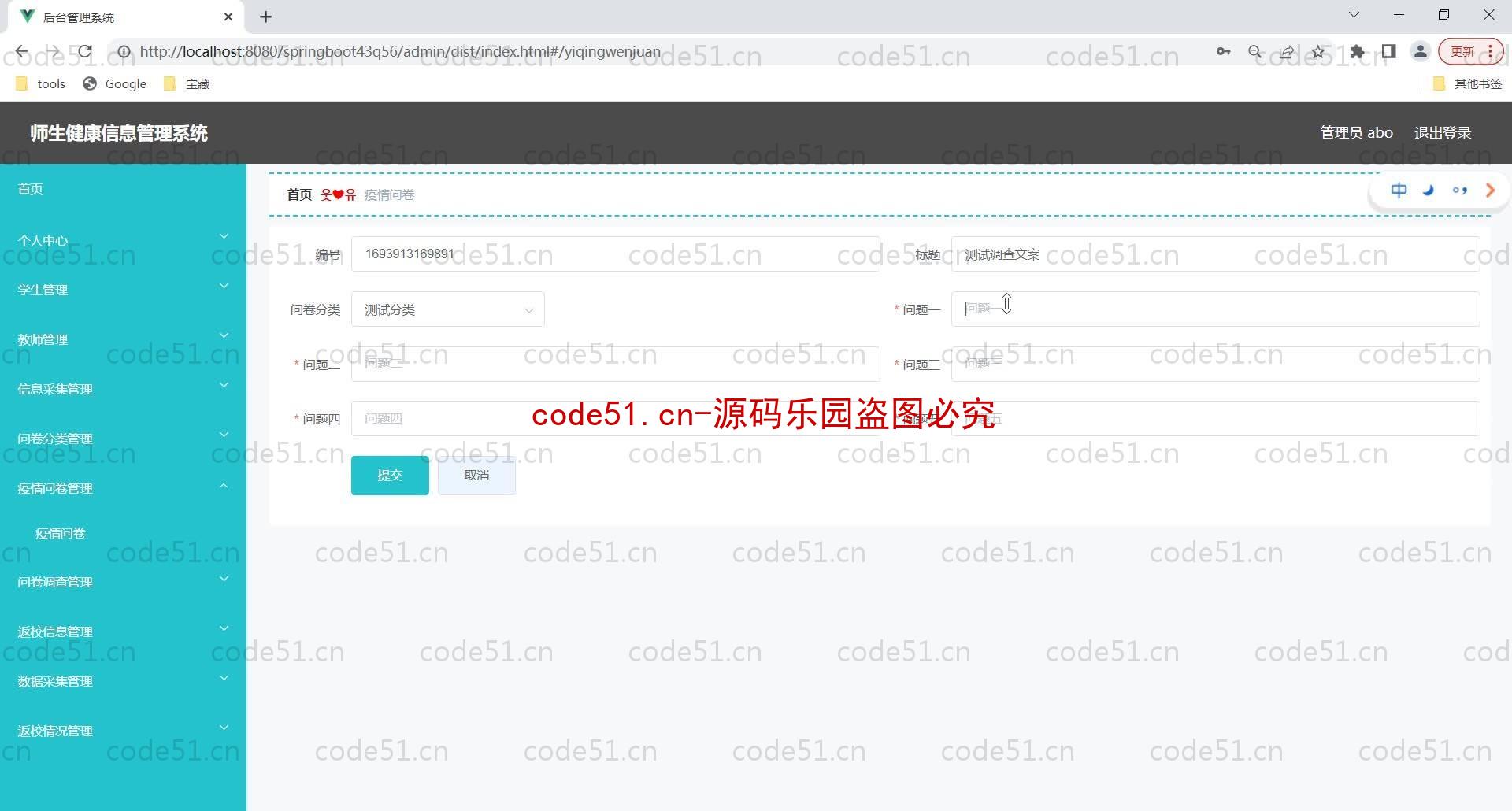Submit the form with 提交

point(390,476)
